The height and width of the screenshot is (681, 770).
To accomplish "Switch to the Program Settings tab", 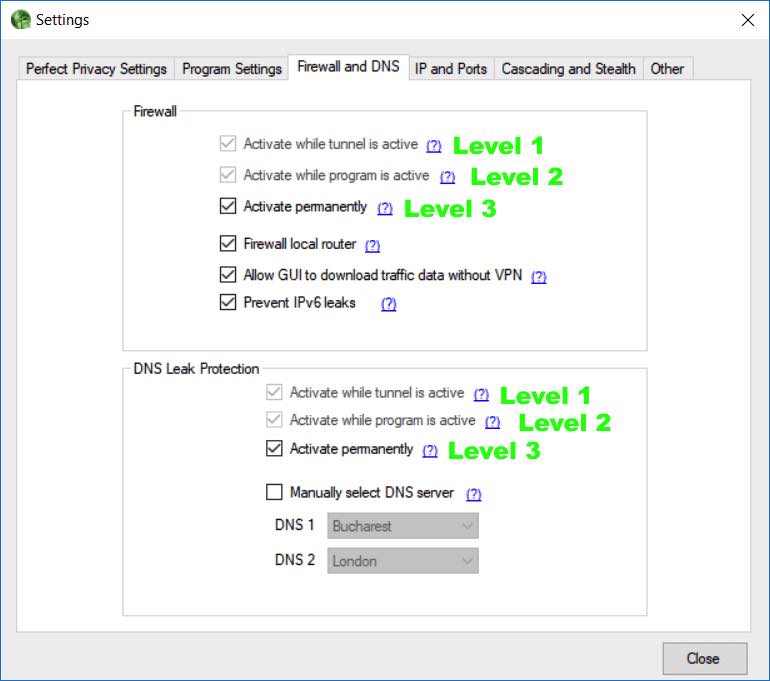I will click(x=232, y=69).
